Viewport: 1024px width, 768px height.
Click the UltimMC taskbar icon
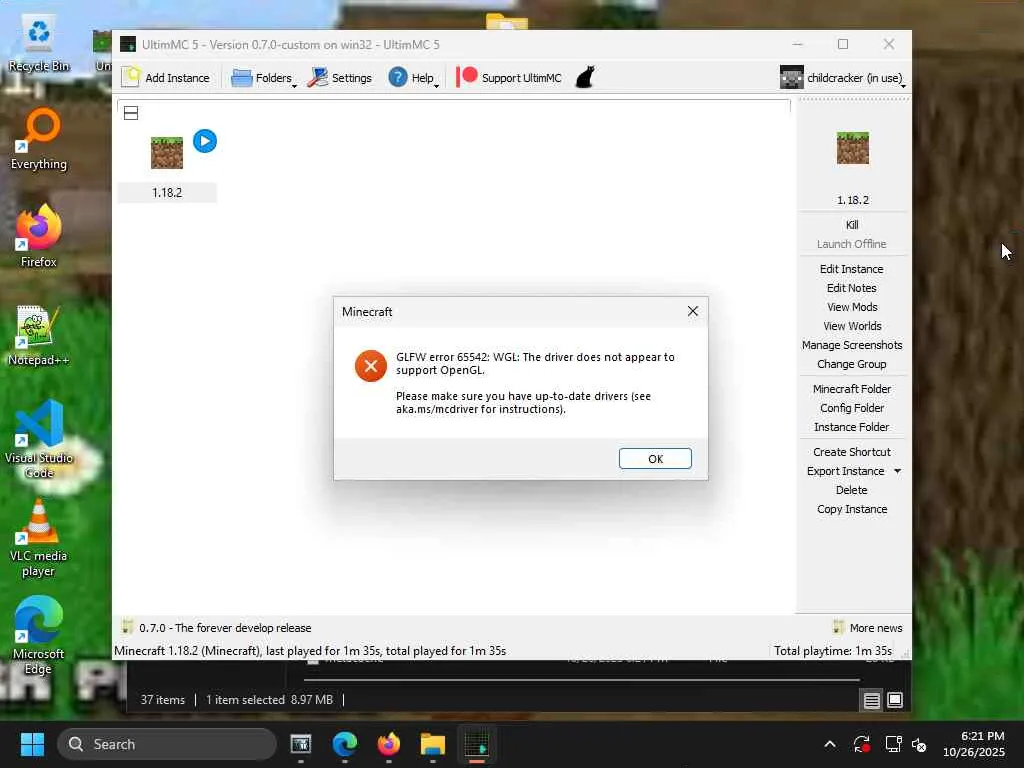coord(477,744)
